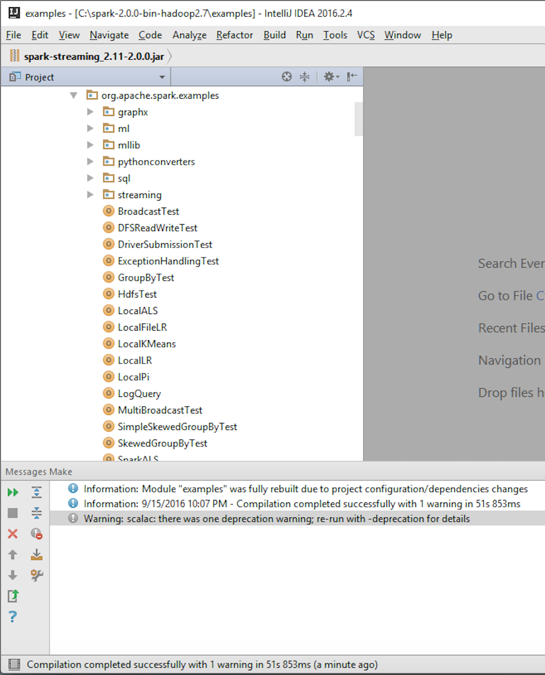Click the Scroll from Source target icon

tap(287, 77)
